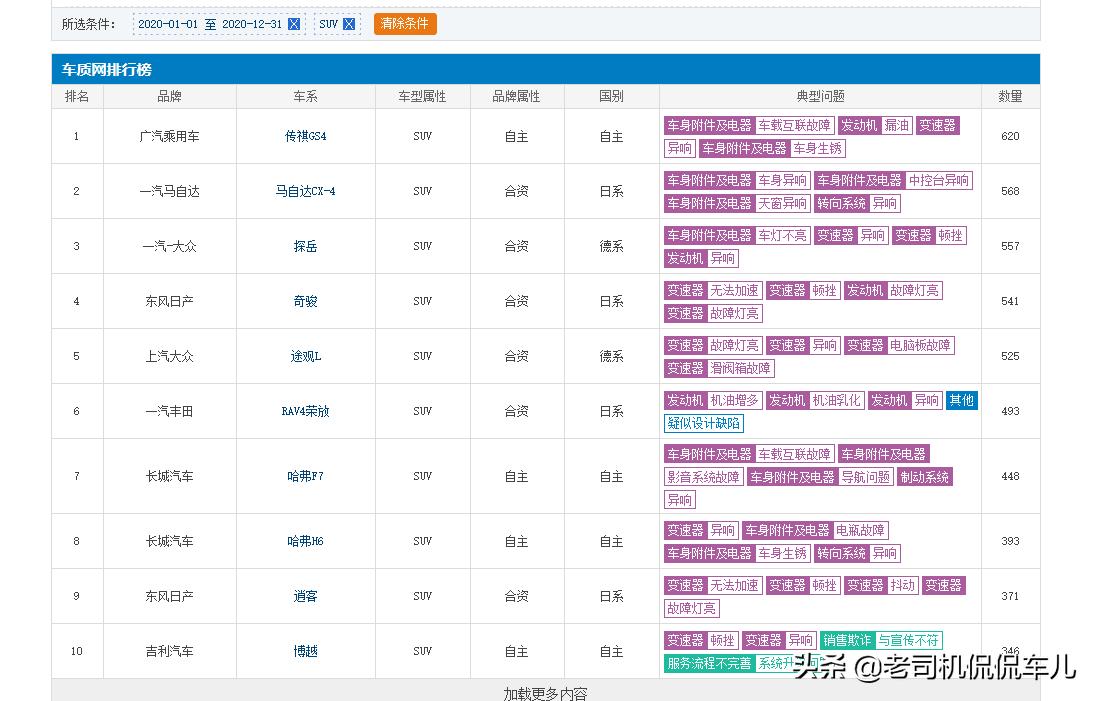
Task: Click the orange 清除条件 button
Action: point(405,24)
